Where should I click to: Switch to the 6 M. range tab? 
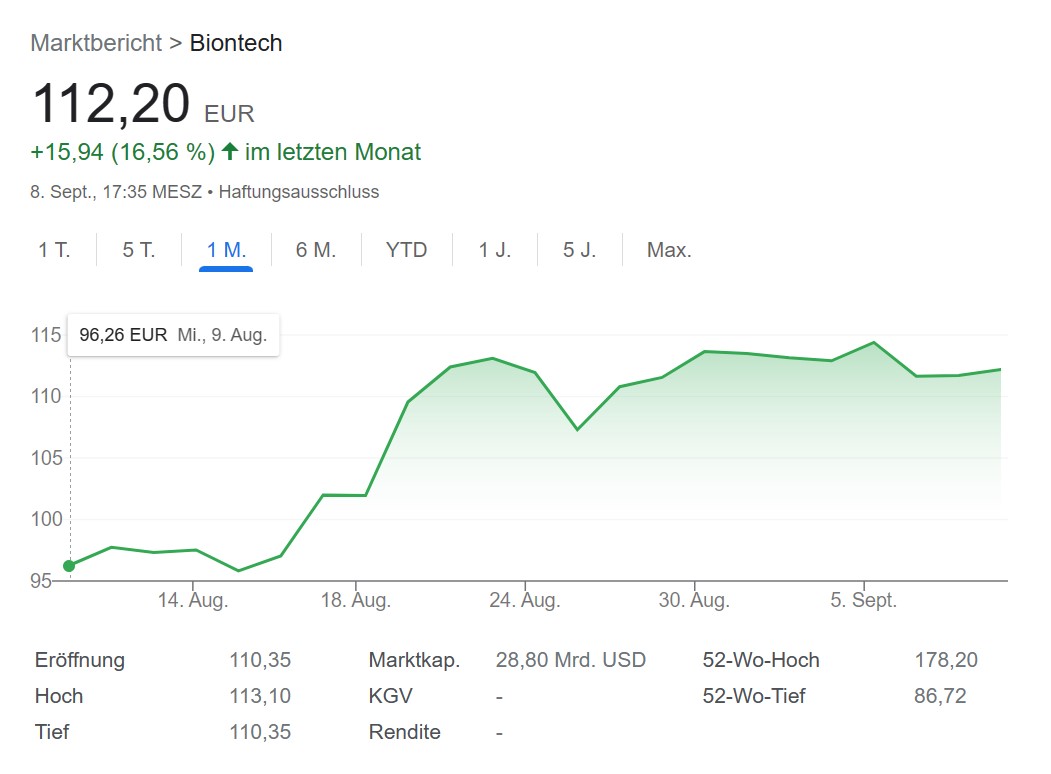point(316,250)
